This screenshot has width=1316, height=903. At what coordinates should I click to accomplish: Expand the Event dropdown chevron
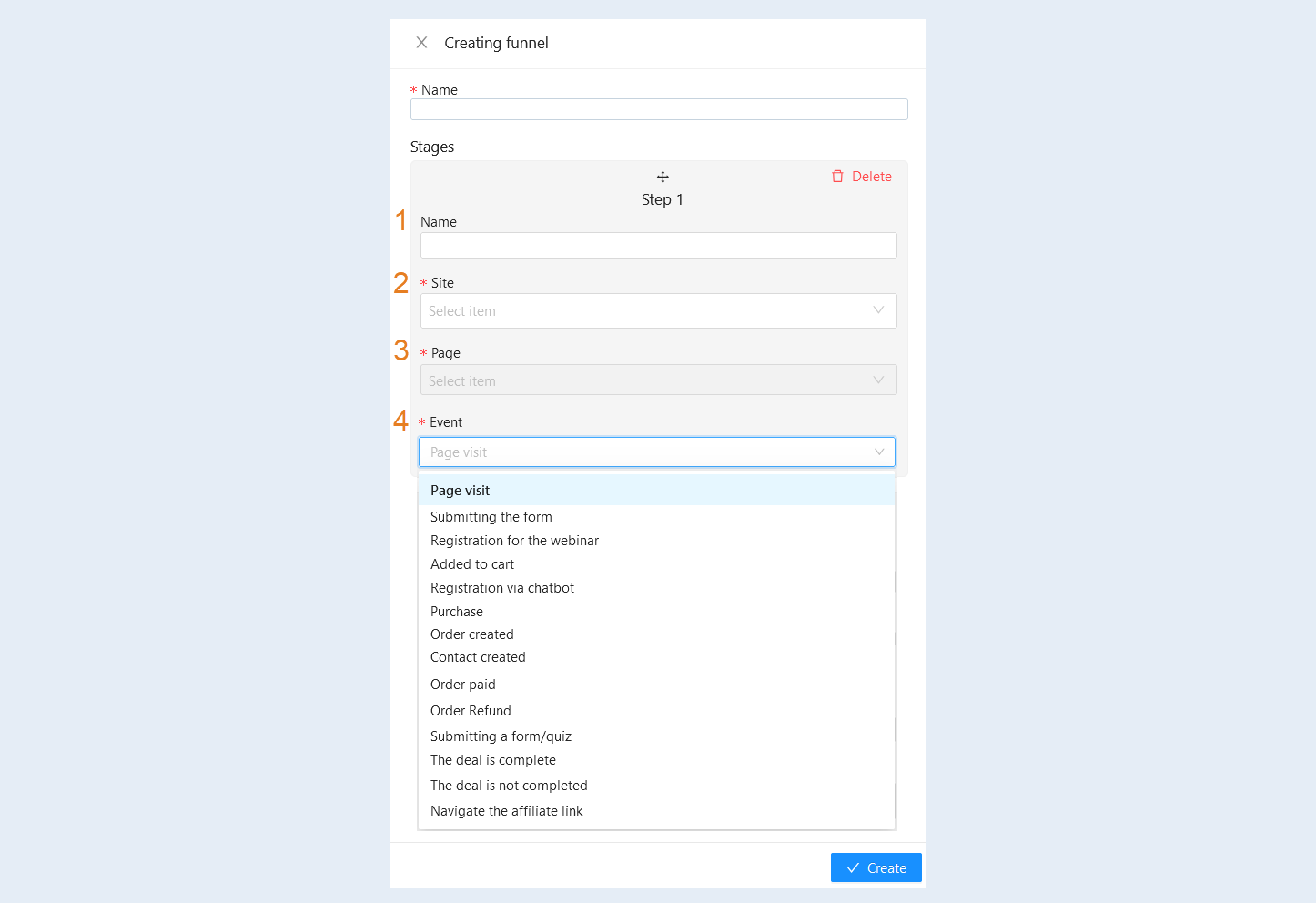(x=879, y=452)
